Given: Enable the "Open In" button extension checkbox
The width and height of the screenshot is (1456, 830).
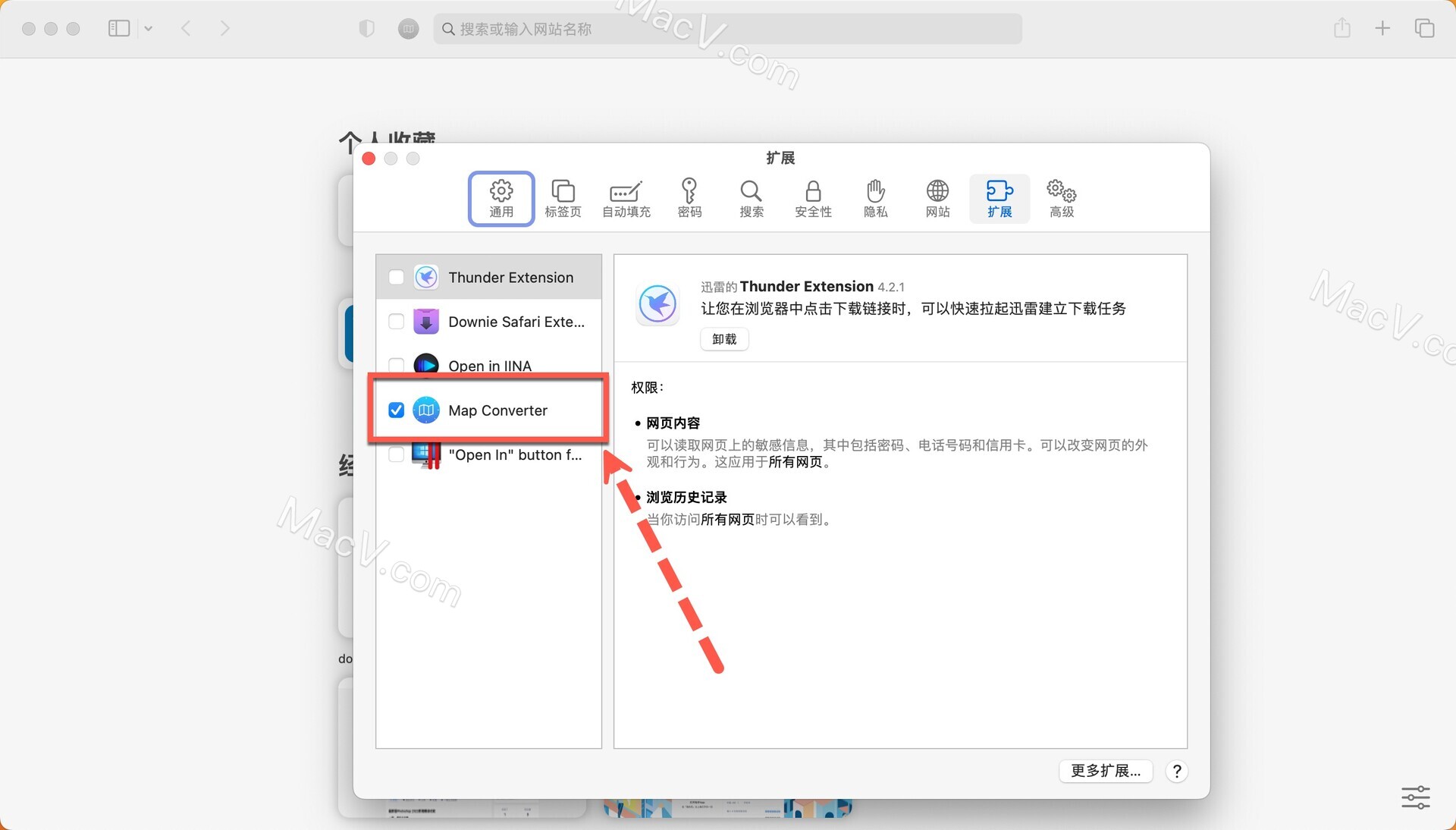Looking at the screenshot, I should click(396, 454).
